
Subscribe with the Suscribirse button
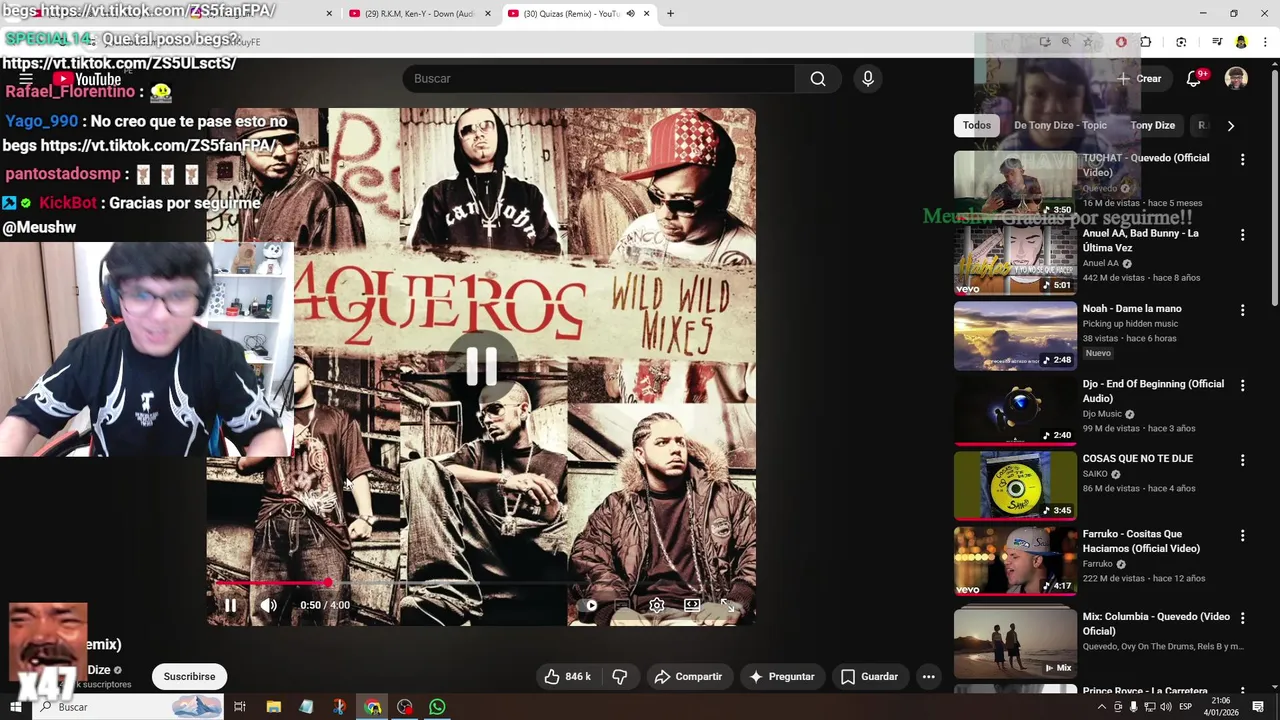point(189,677)
